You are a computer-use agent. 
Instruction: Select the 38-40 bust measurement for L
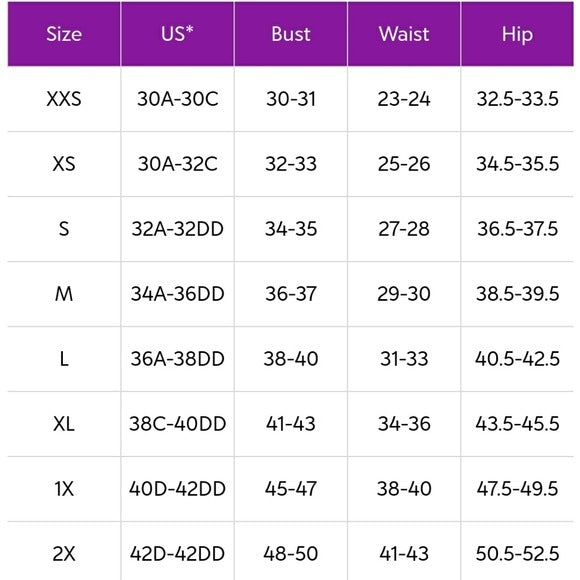291,359
